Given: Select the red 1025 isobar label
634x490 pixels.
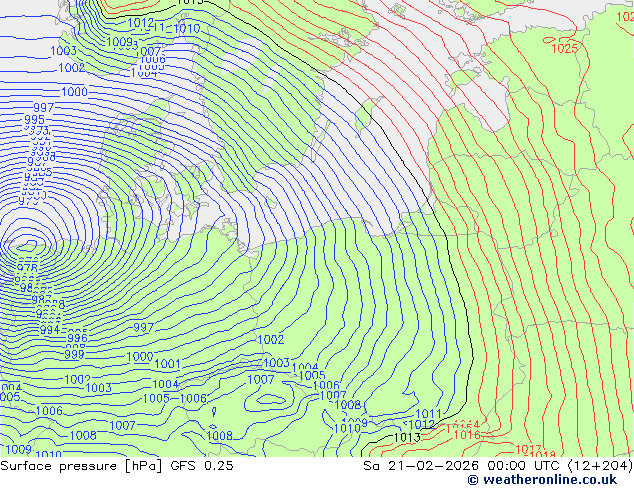Looking at the screenshot, I should [x=564, y=49].
